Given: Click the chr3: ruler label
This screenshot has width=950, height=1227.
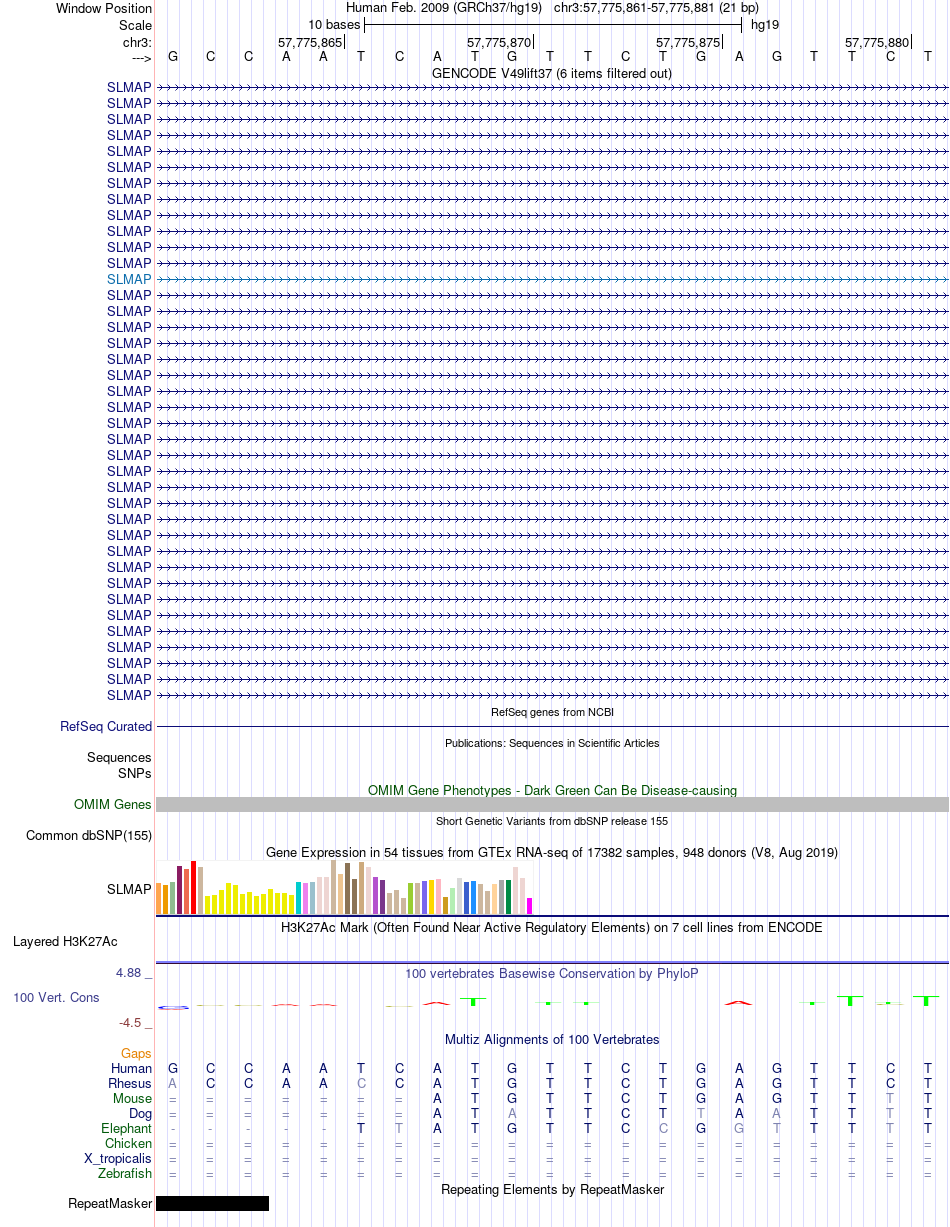Looking at the screenshot, I should pyautogui.click(x=138, y=43).
